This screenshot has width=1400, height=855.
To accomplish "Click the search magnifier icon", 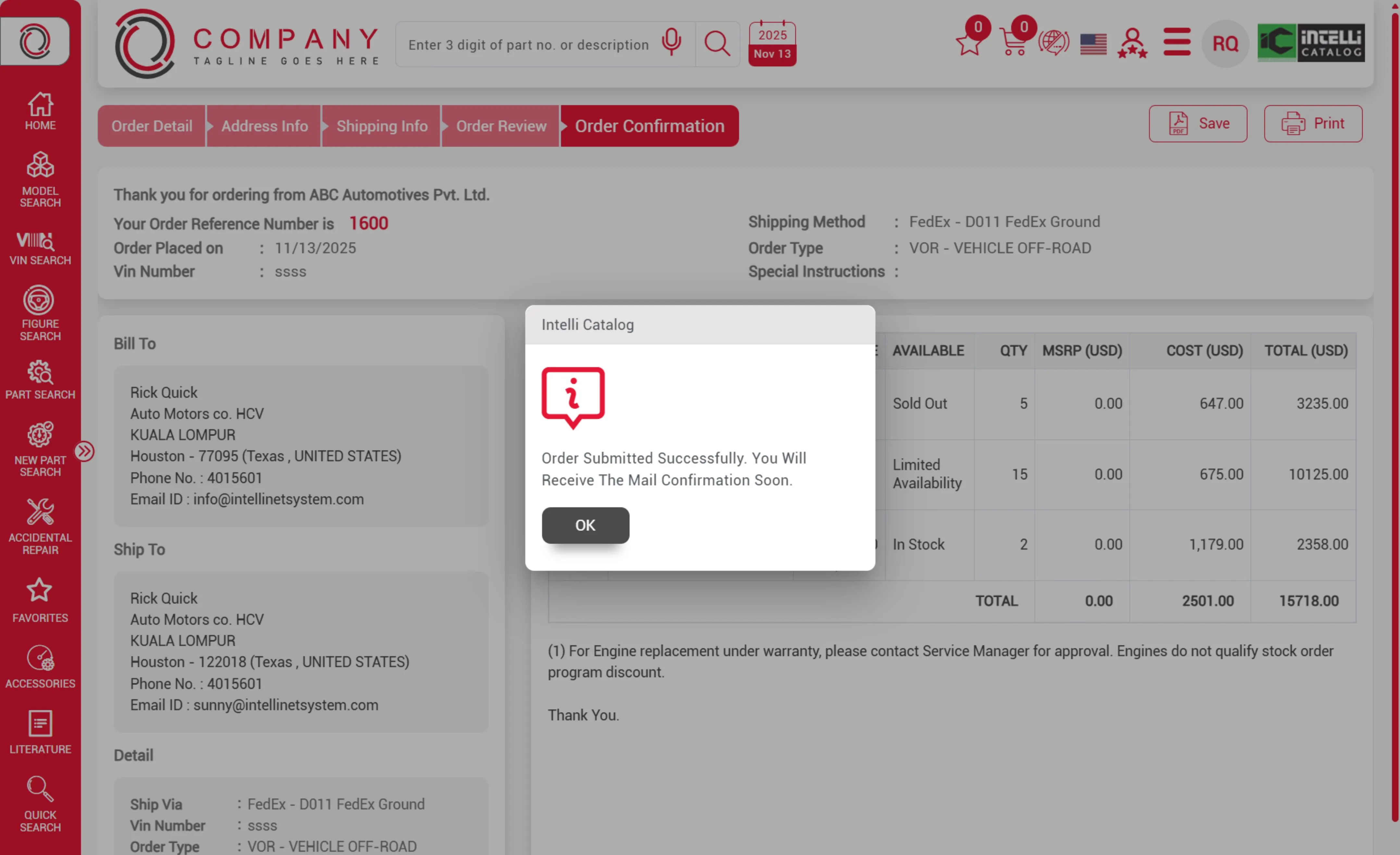I will pyautogui.click(x=717, y=44).
